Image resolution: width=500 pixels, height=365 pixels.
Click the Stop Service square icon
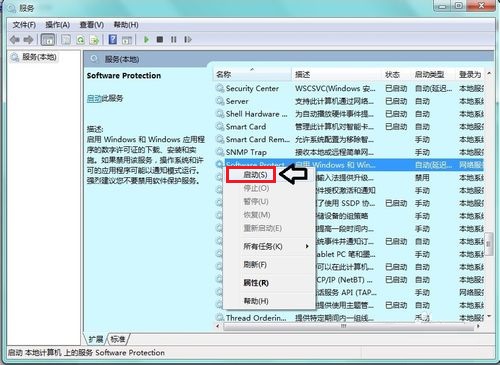click(160, 40)
